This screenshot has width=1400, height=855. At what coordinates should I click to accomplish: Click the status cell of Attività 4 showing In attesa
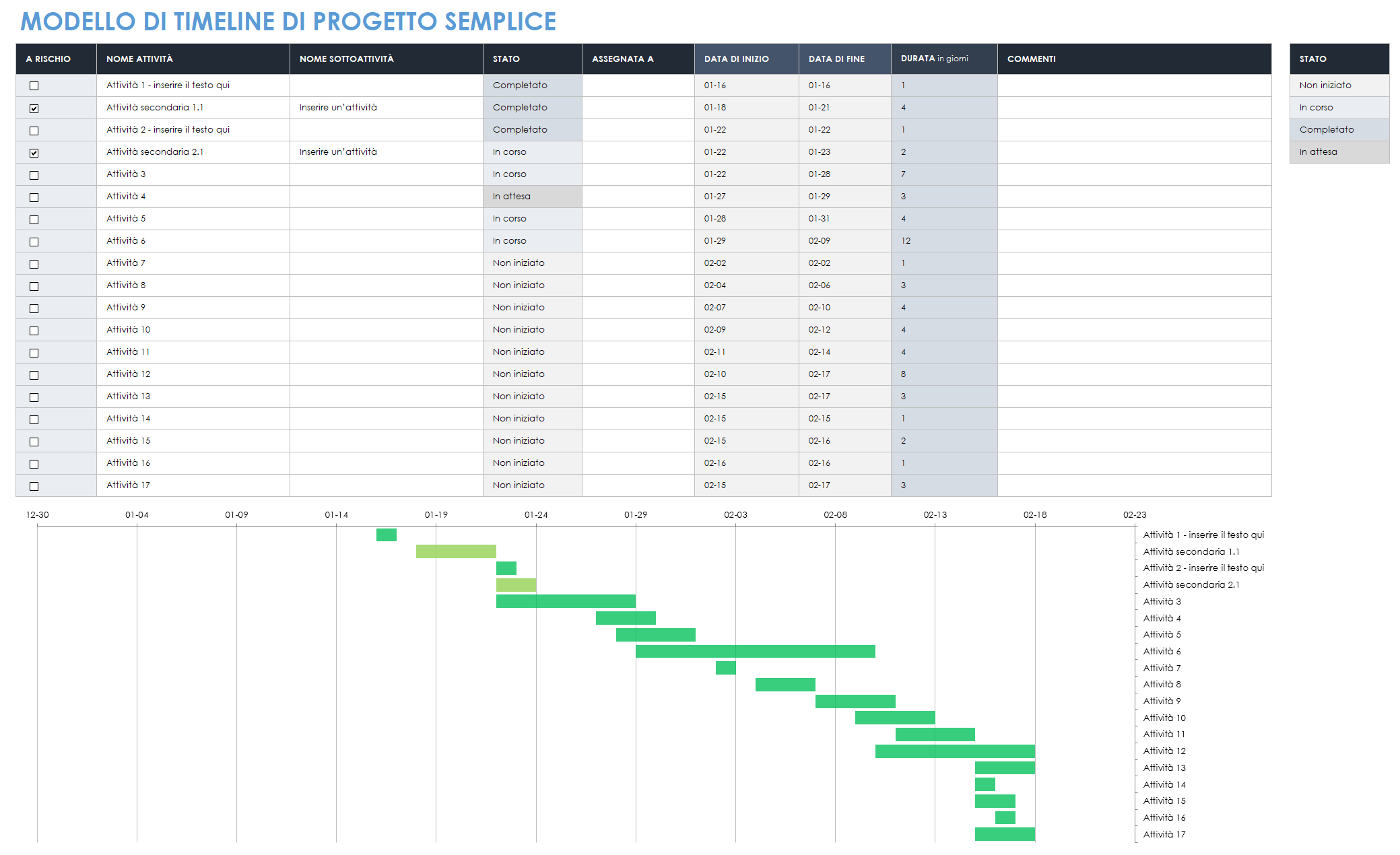pos(533,197)
